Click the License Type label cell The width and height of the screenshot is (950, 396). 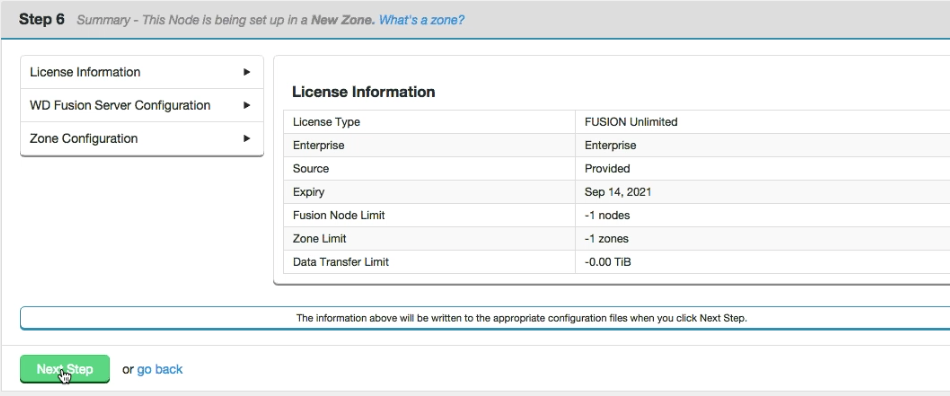(x=429, y=122)
